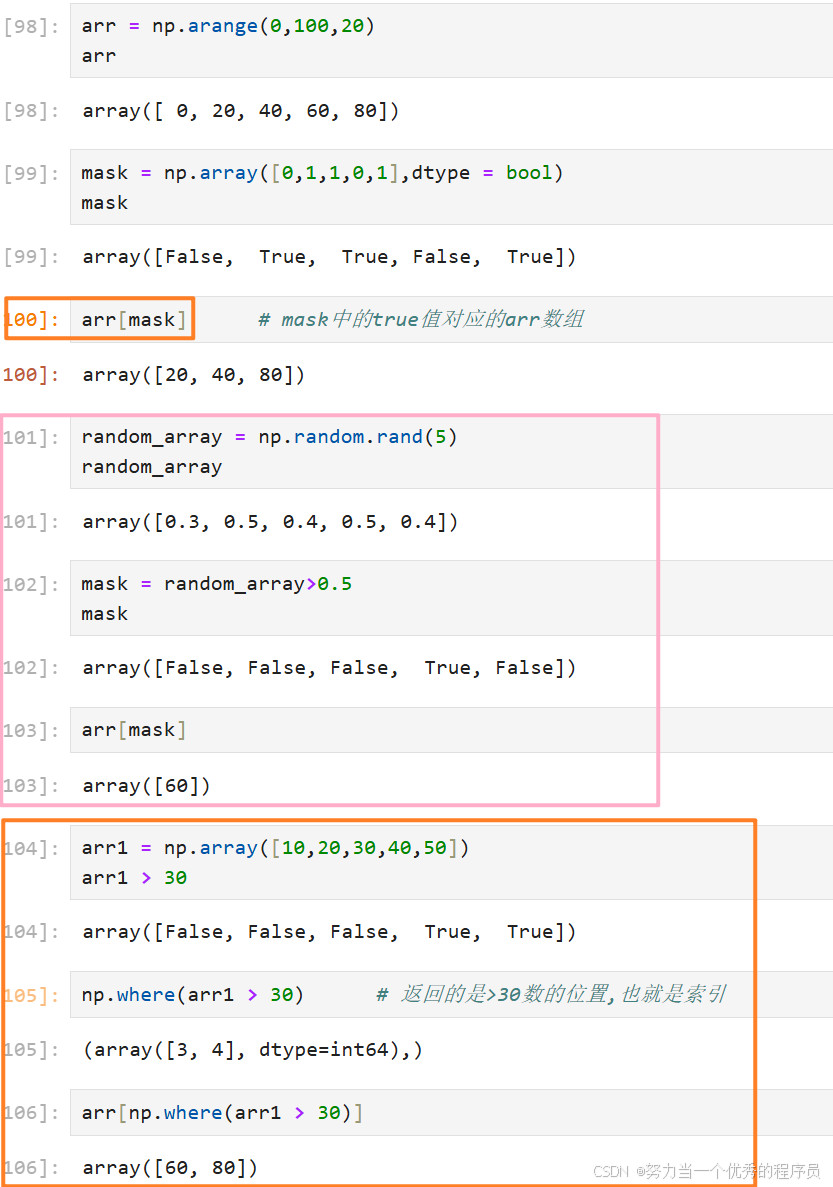Select output text 'array([ 0, 20, 40, 60, 80])'
Viewport: 833px width, 1187px height.
[x=241, y=111]
